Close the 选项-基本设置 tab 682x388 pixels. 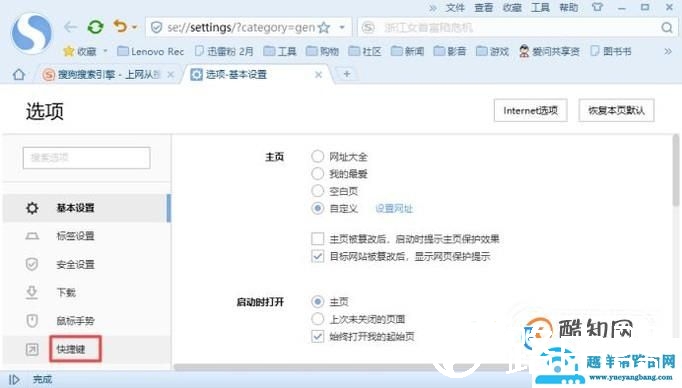(318, 75)
